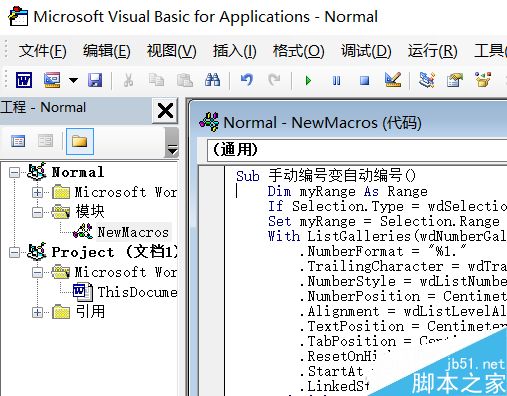Viewport: 507px width, 396px height.
Task: Click the Reset stop square icon
Action: tap(365, 81)
